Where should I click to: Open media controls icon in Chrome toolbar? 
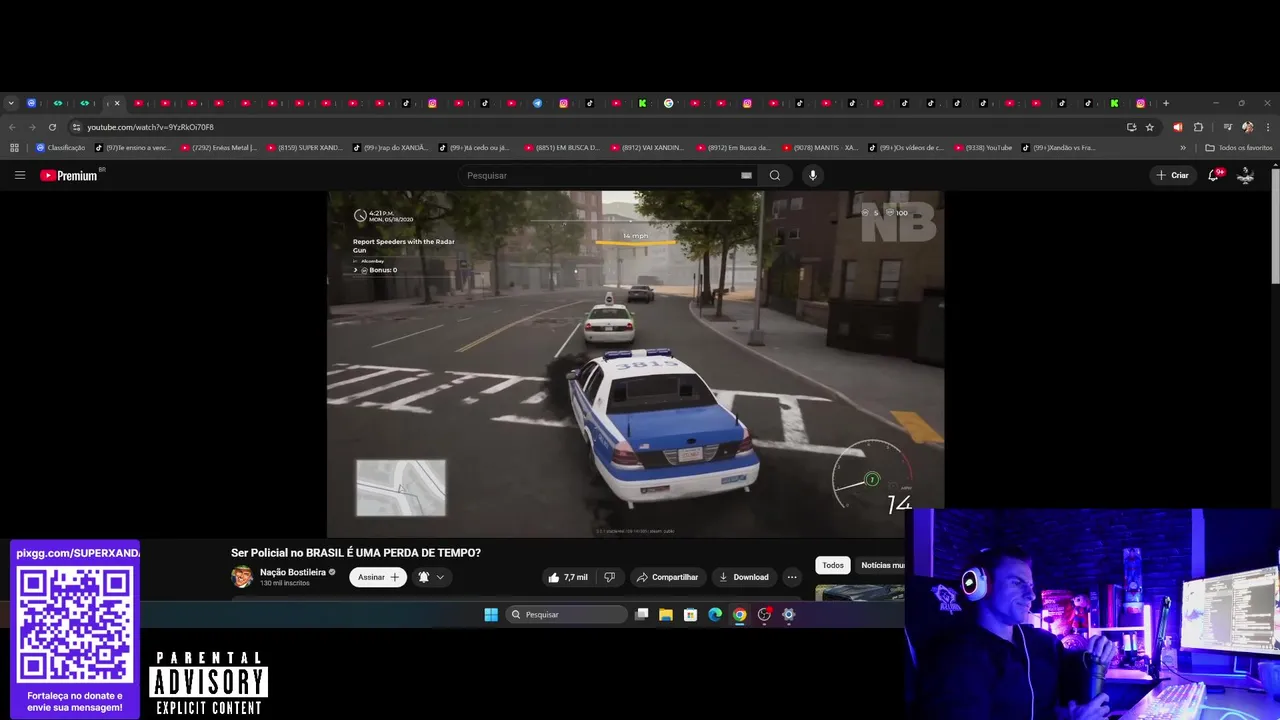pyautogui.click(x=1227, y=127)
